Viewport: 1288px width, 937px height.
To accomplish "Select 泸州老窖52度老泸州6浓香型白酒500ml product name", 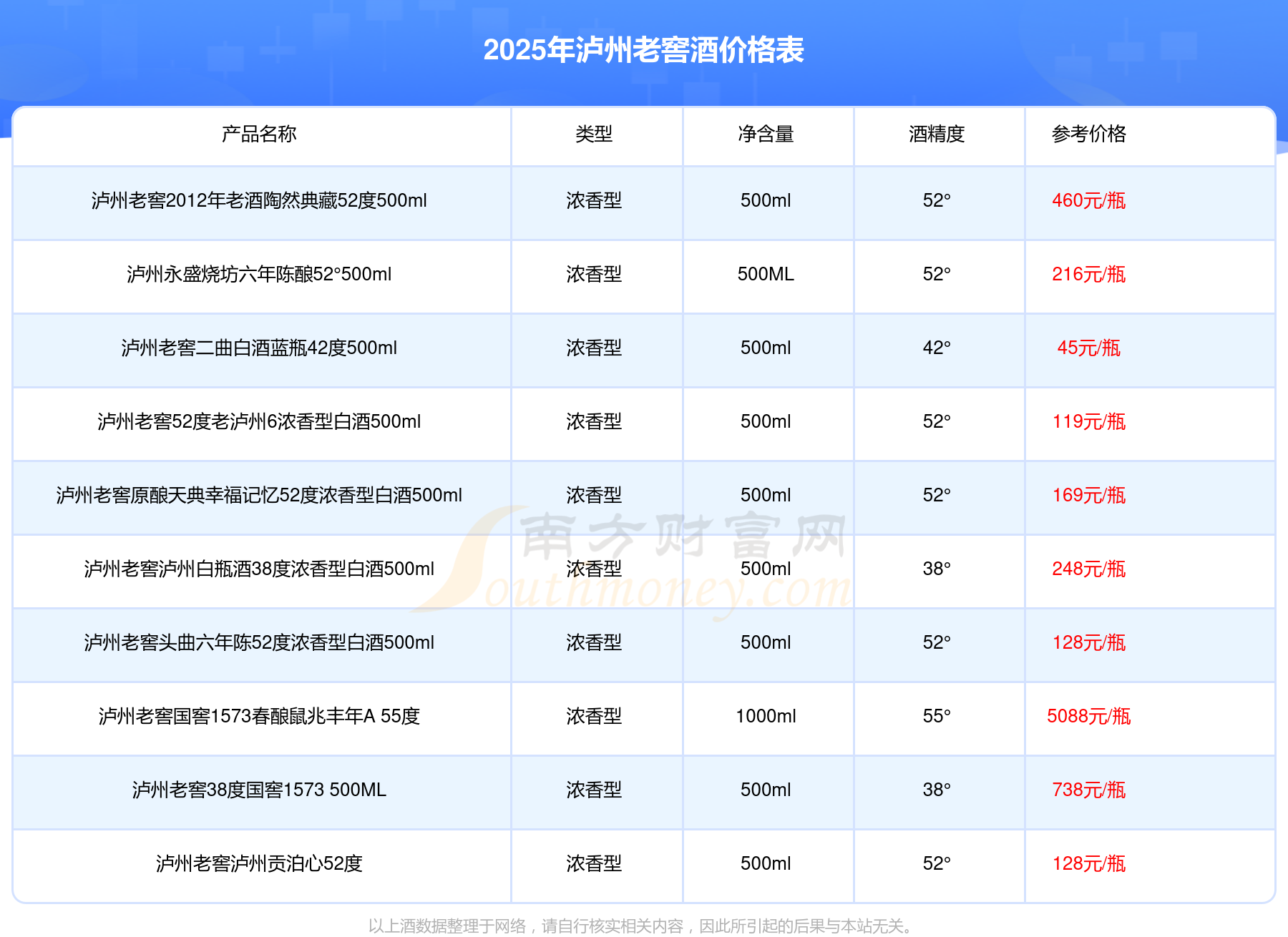I will [x=259, y=422].
